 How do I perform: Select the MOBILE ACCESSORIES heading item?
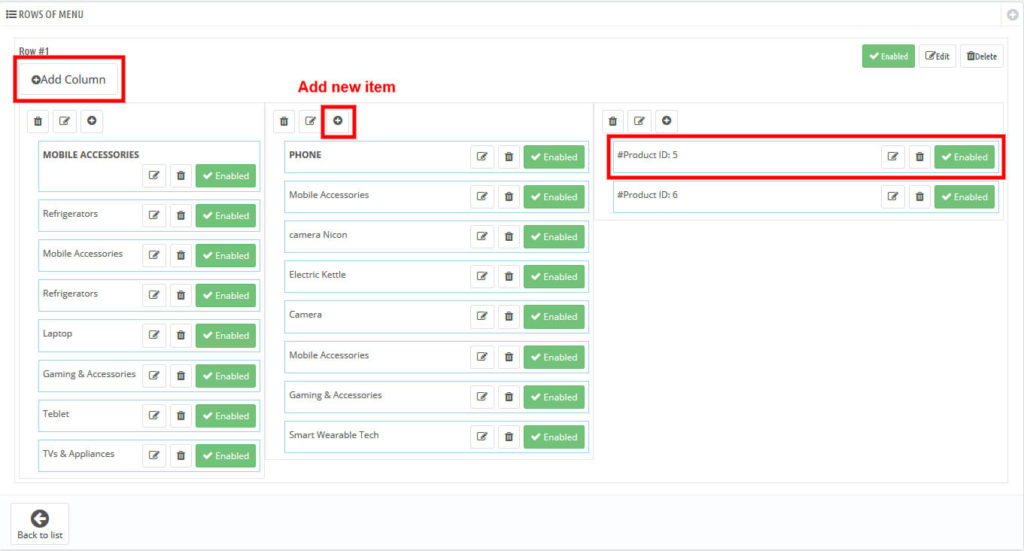91,155
